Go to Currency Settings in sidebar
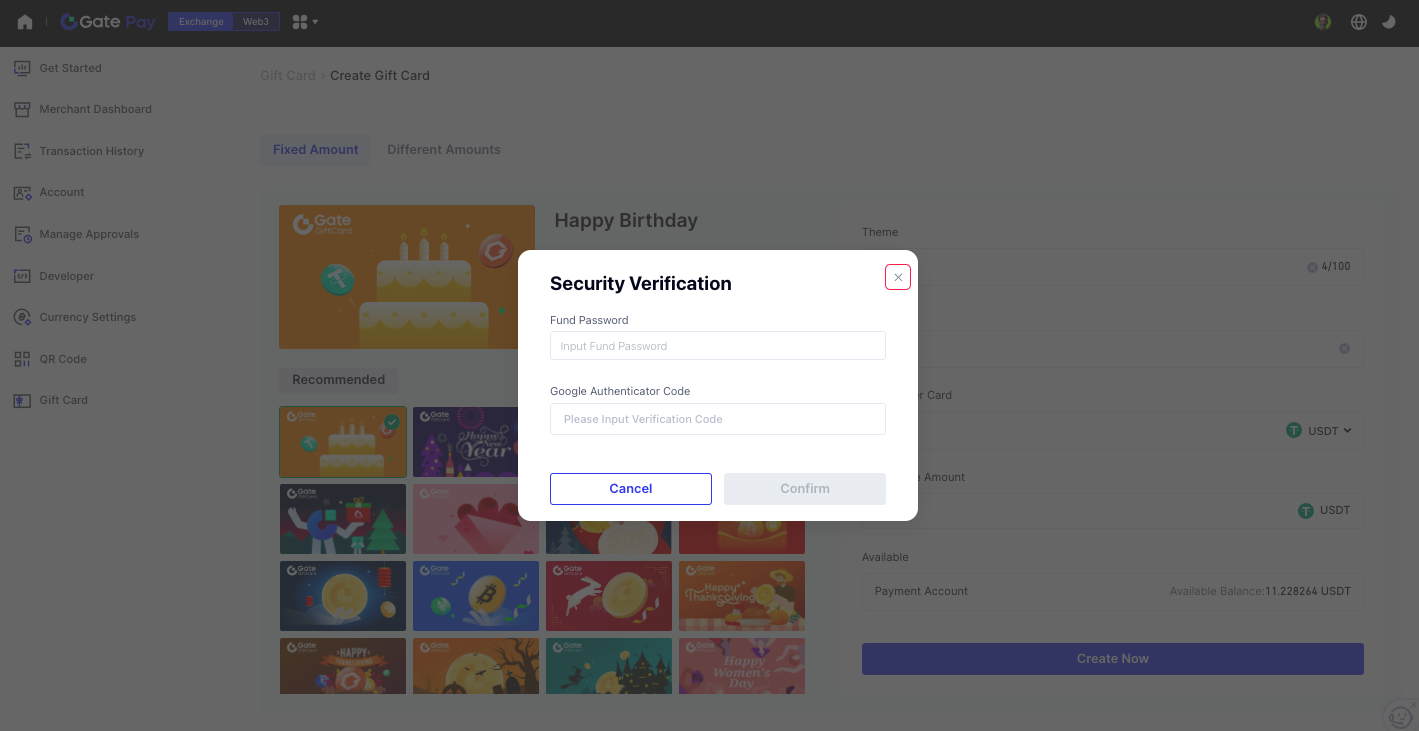Screen dimensions: 1419x731 click(87, 317)
